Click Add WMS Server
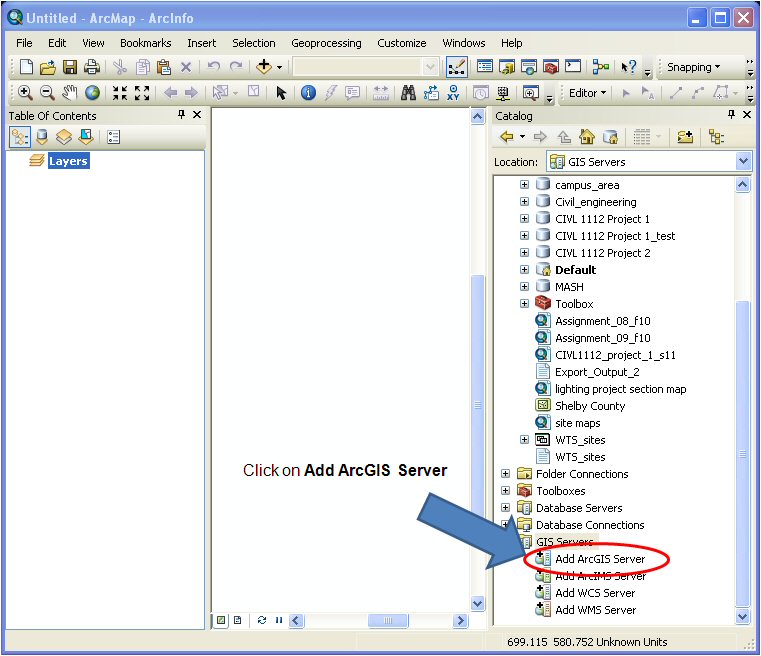761x656 pixels. coord(596,610)
